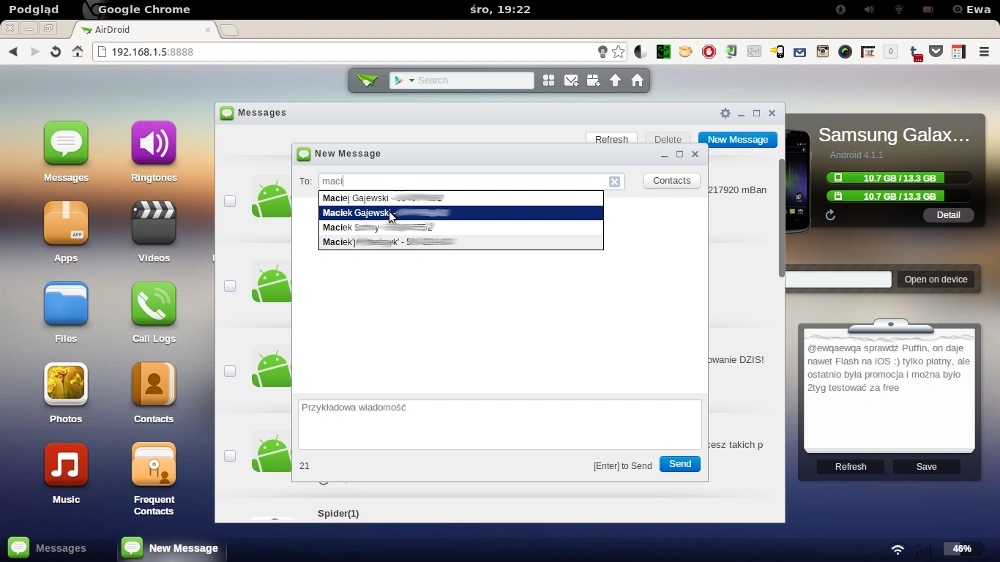
Task: Bookmark page with the star icon
Action: tap(618, 52)
